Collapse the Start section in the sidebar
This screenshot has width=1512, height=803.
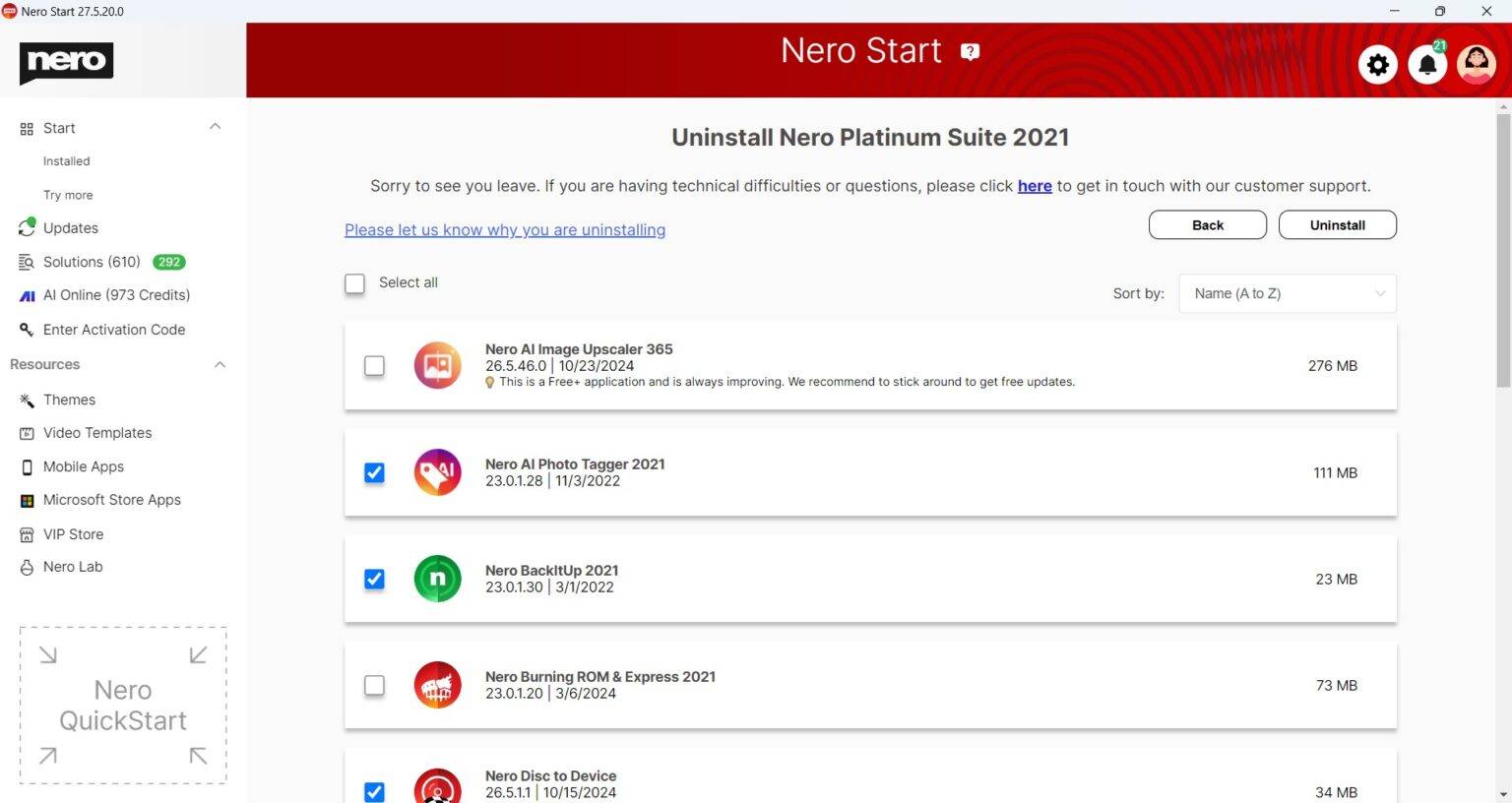click(x=216, y=127)
